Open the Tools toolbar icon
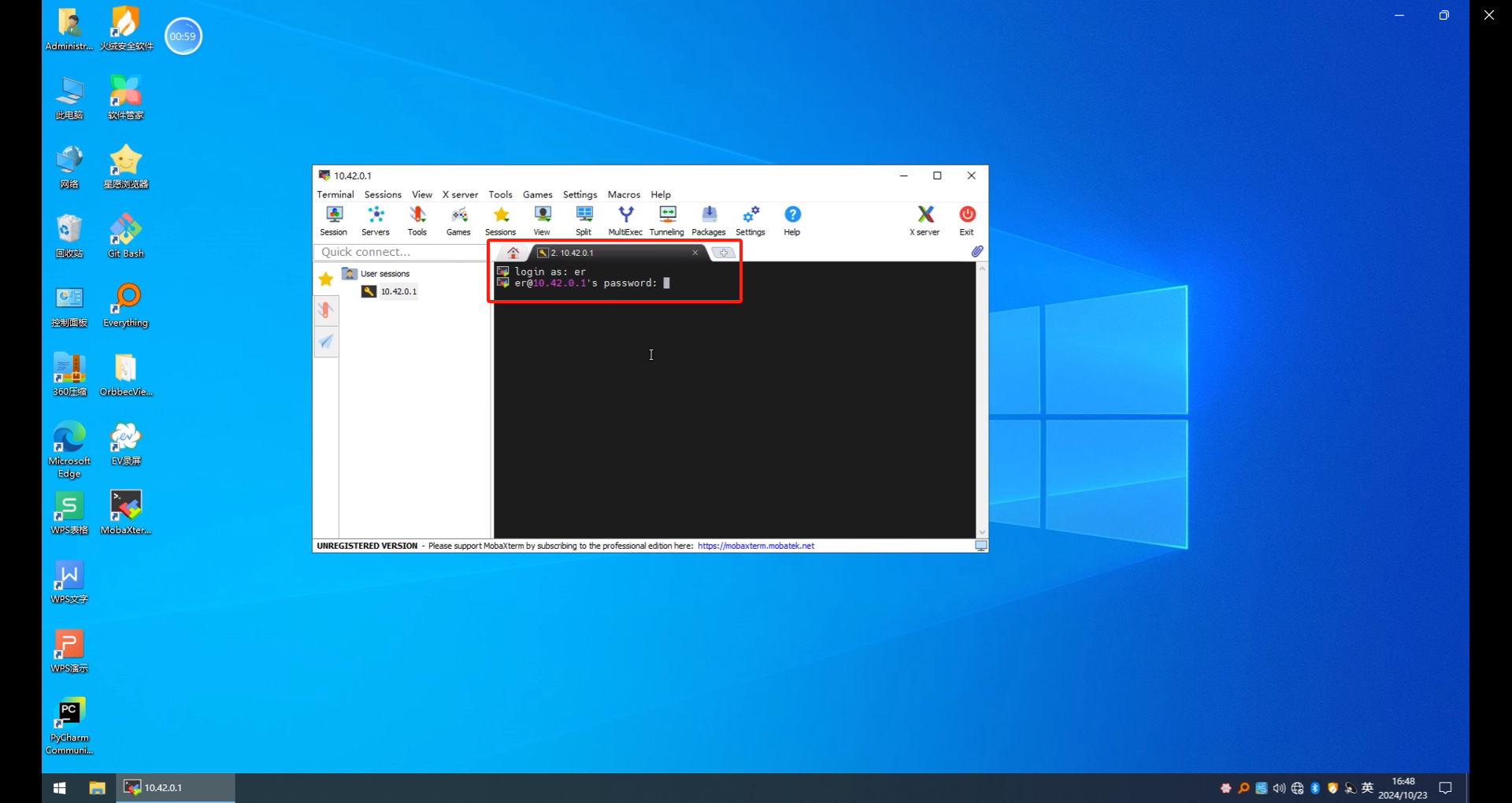 pos(417,220)
